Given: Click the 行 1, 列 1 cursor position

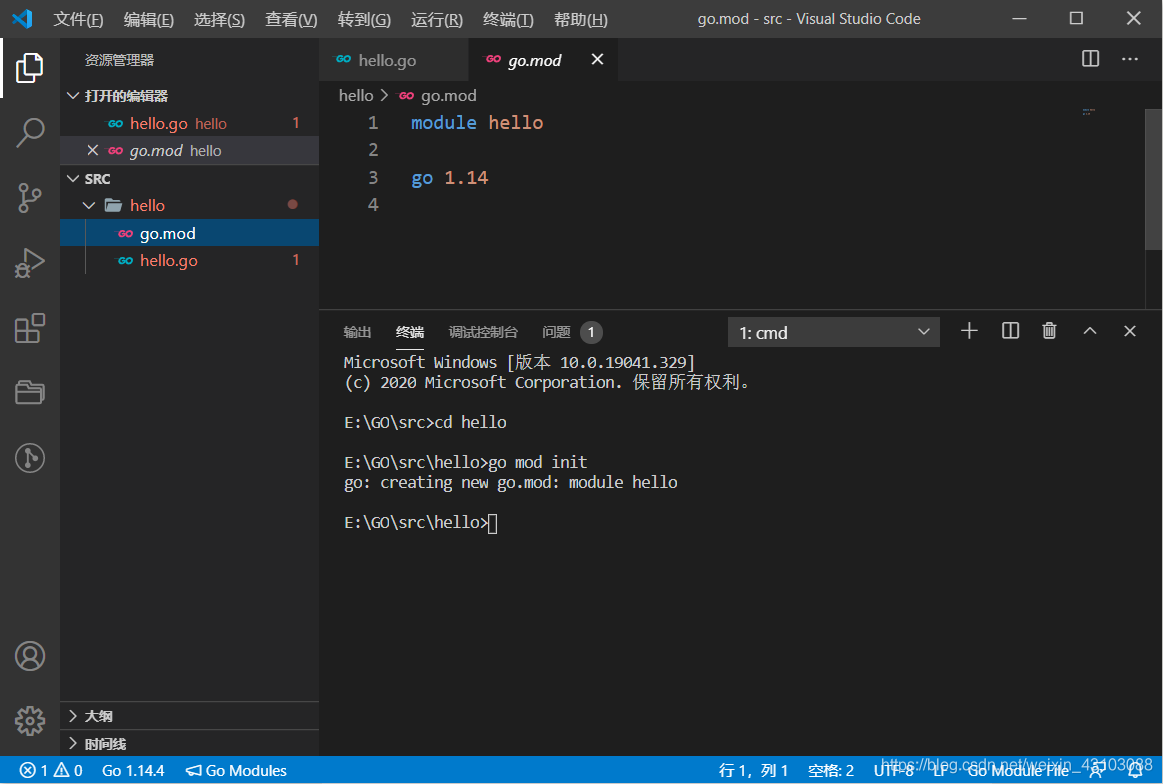Looking at the screenshot, I should (753, 771).
